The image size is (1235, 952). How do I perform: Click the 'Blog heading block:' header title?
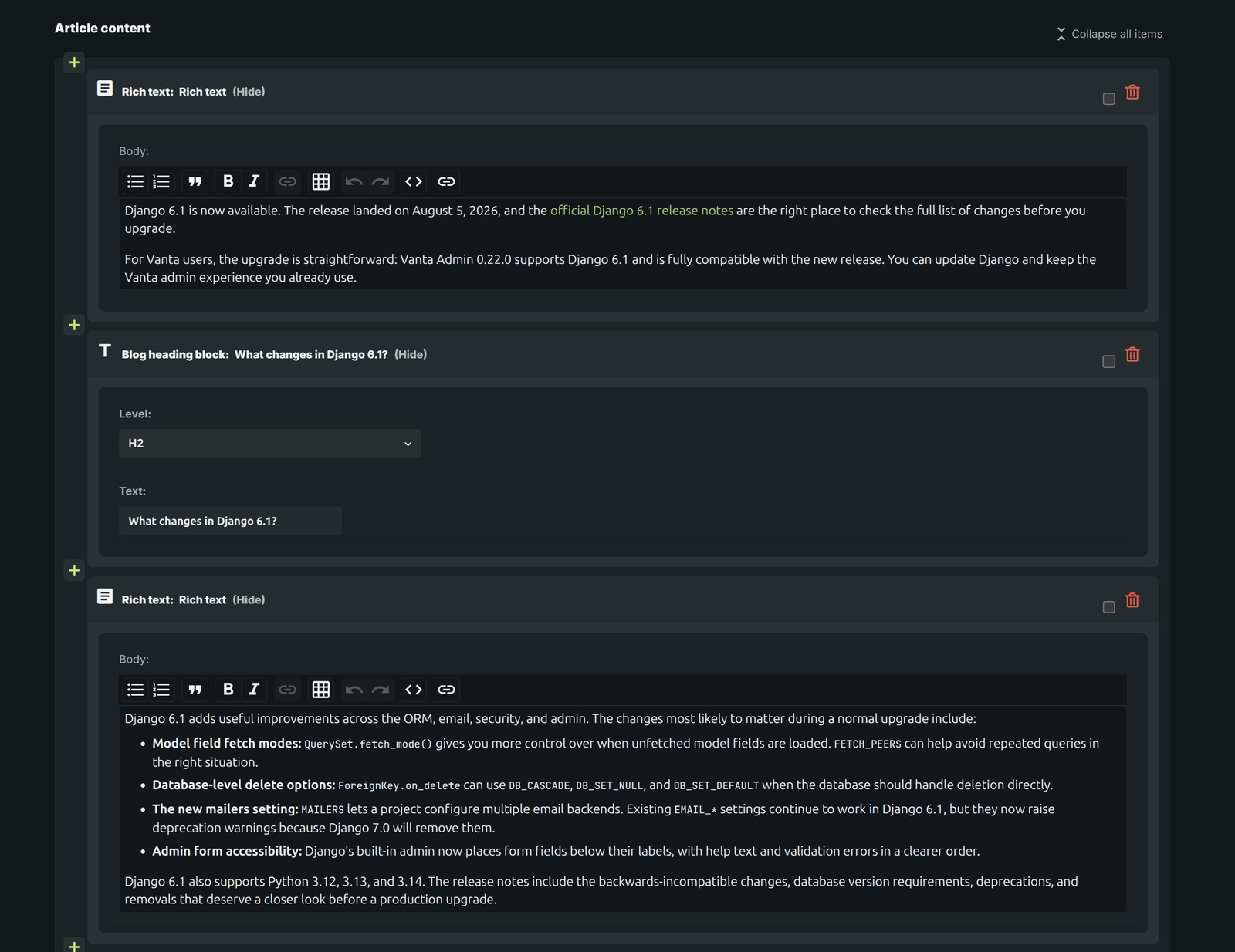[175, 354]
